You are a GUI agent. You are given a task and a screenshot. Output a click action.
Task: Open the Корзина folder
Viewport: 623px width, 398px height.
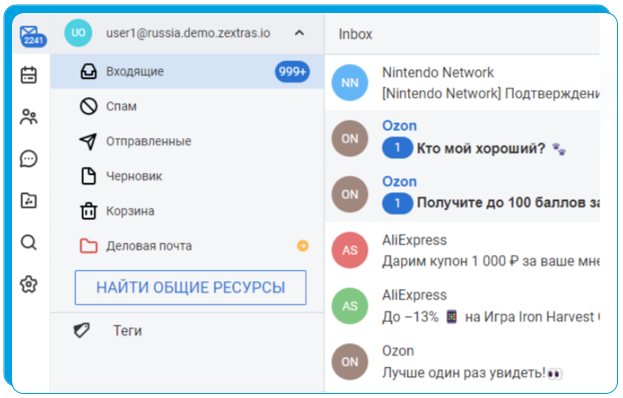(187, 211)
